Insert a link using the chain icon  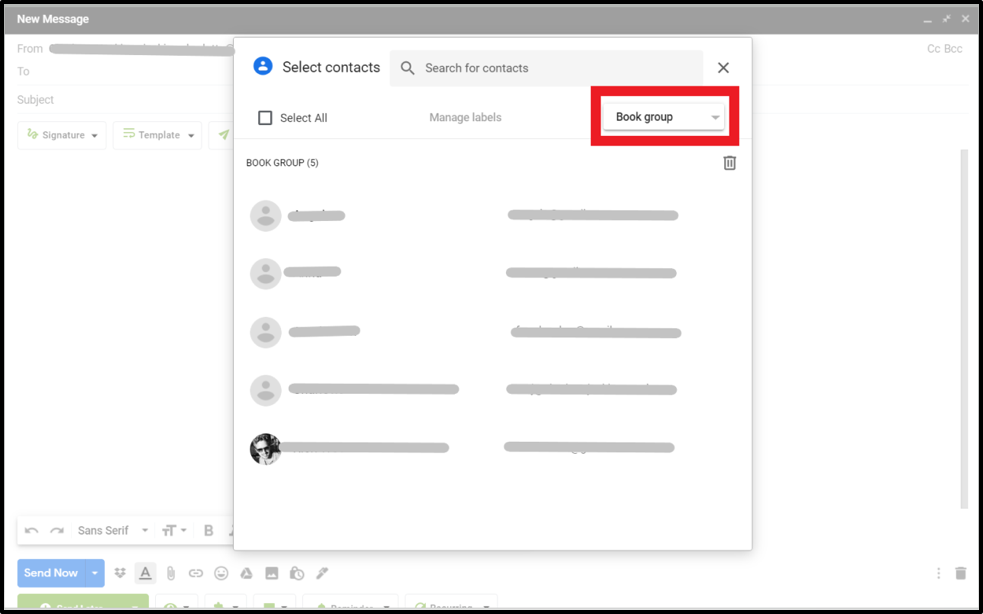click(x=196, y=573)
